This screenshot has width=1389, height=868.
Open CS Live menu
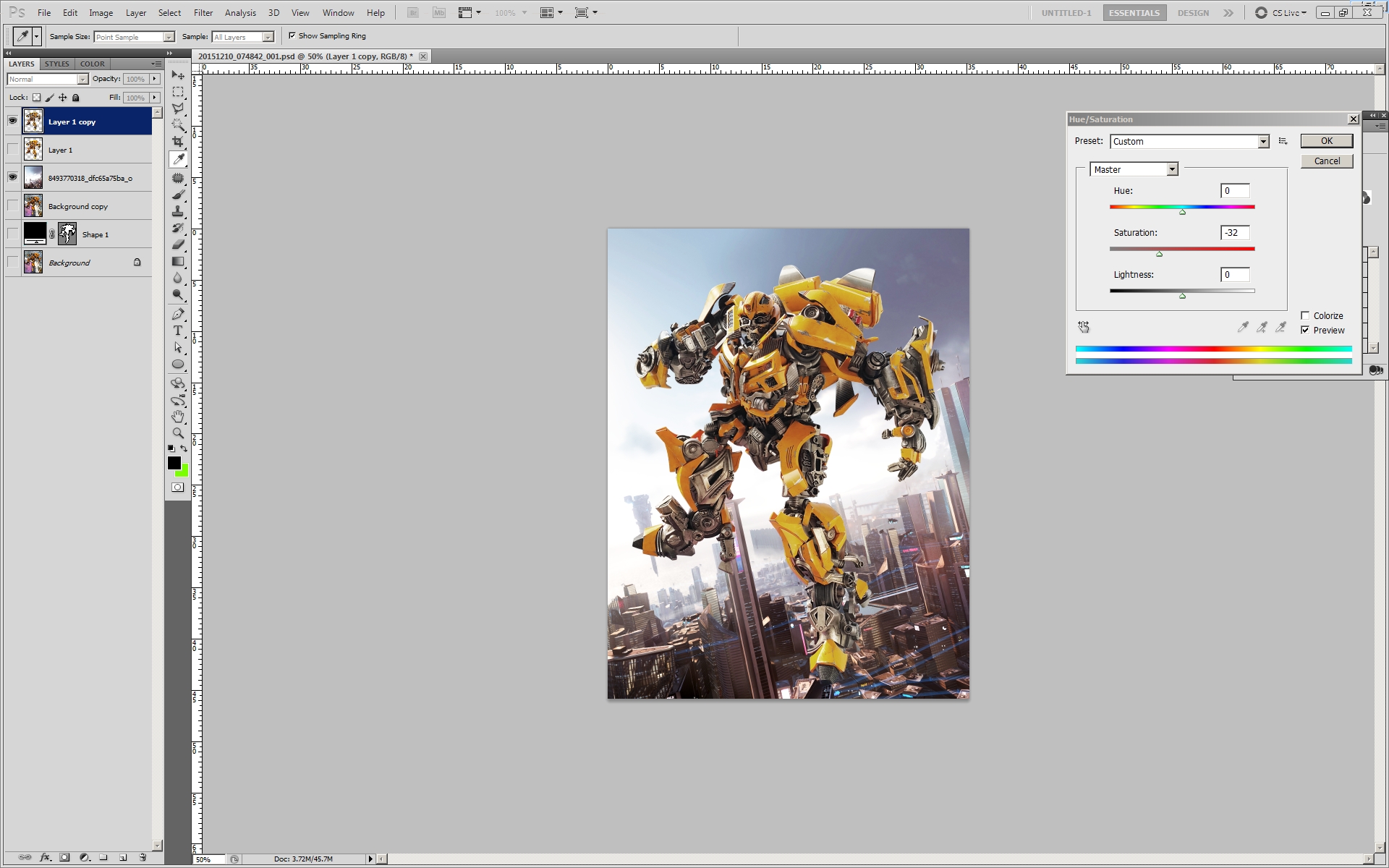(1281, 13)
